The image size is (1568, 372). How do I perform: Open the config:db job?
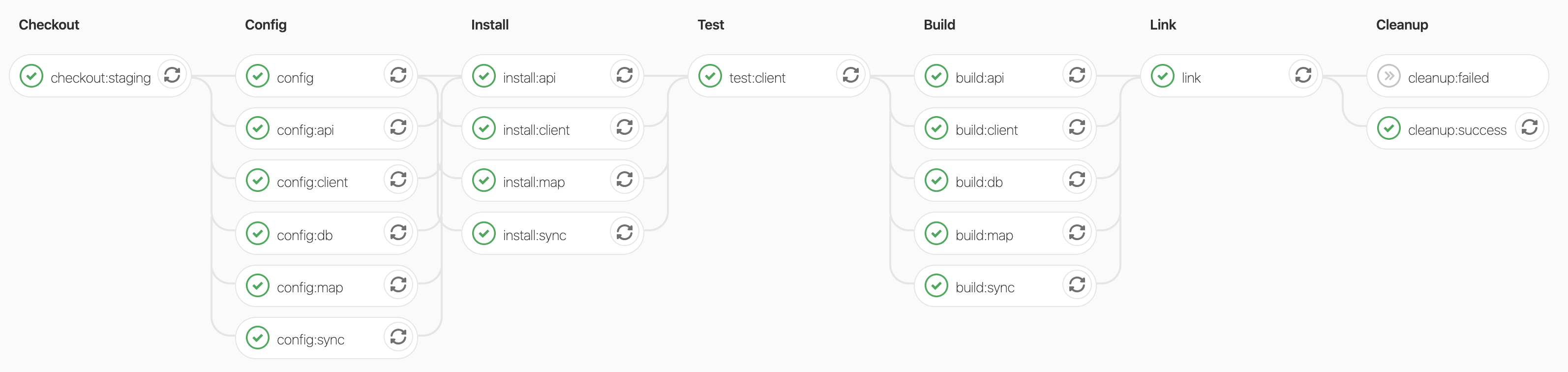(x=304, y=235)
